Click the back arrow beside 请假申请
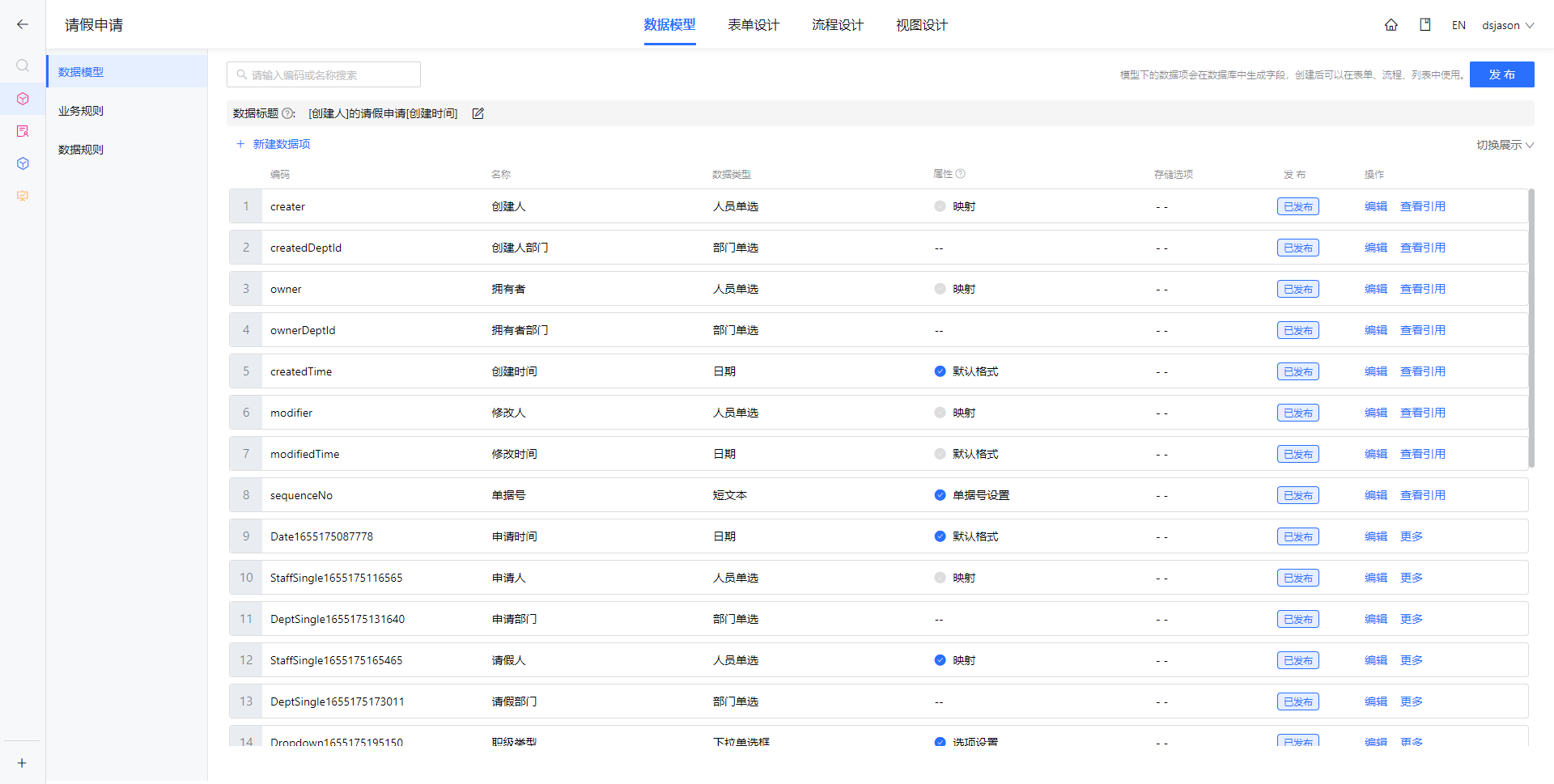Screen dimensions: 1554x784 (x=23, y=24)
